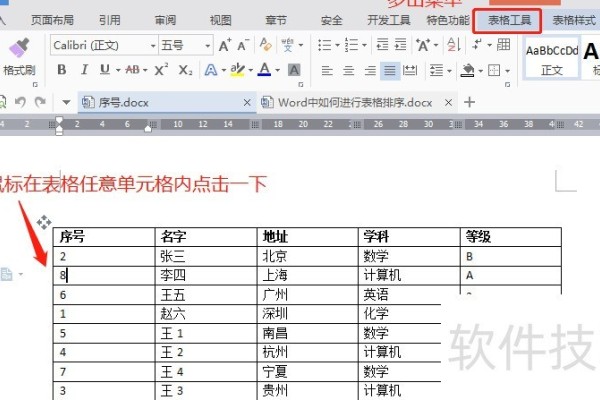Toggle subscript X₂ formatting
Viewport: 600px width, 400px height.
tap(185, 70)
